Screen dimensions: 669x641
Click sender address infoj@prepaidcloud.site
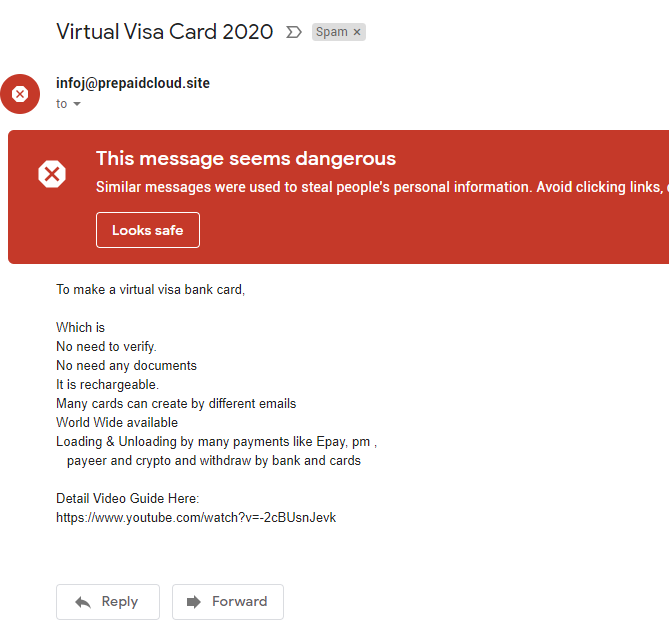133,83
